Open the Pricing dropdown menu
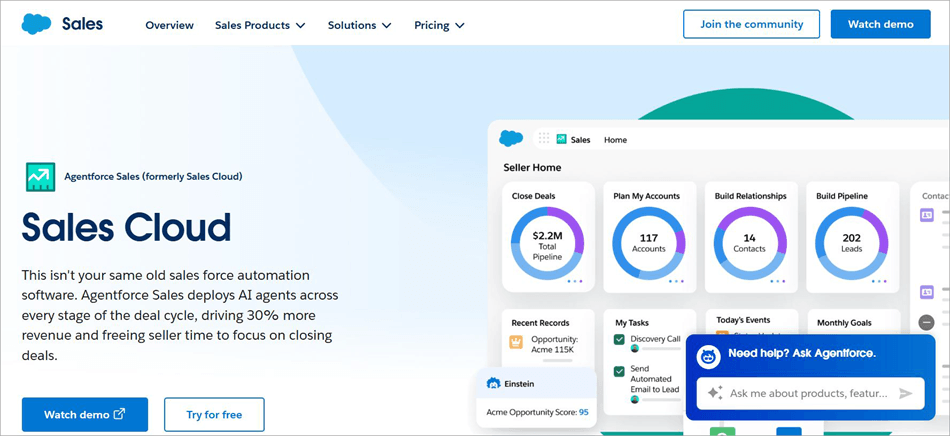The image size is (950, 436). click(439, 25)
